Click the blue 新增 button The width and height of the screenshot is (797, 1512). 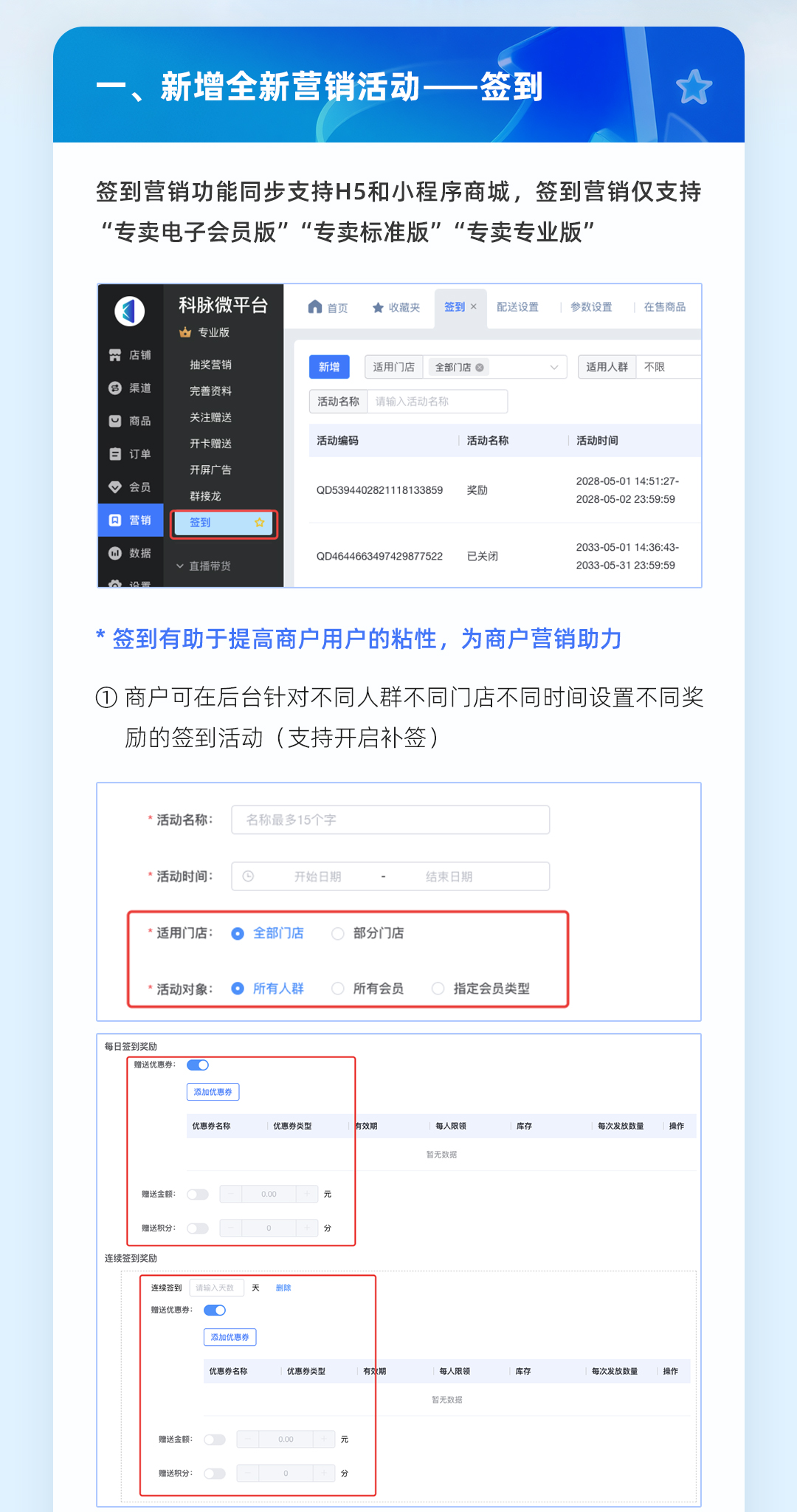tap(329, 367)
